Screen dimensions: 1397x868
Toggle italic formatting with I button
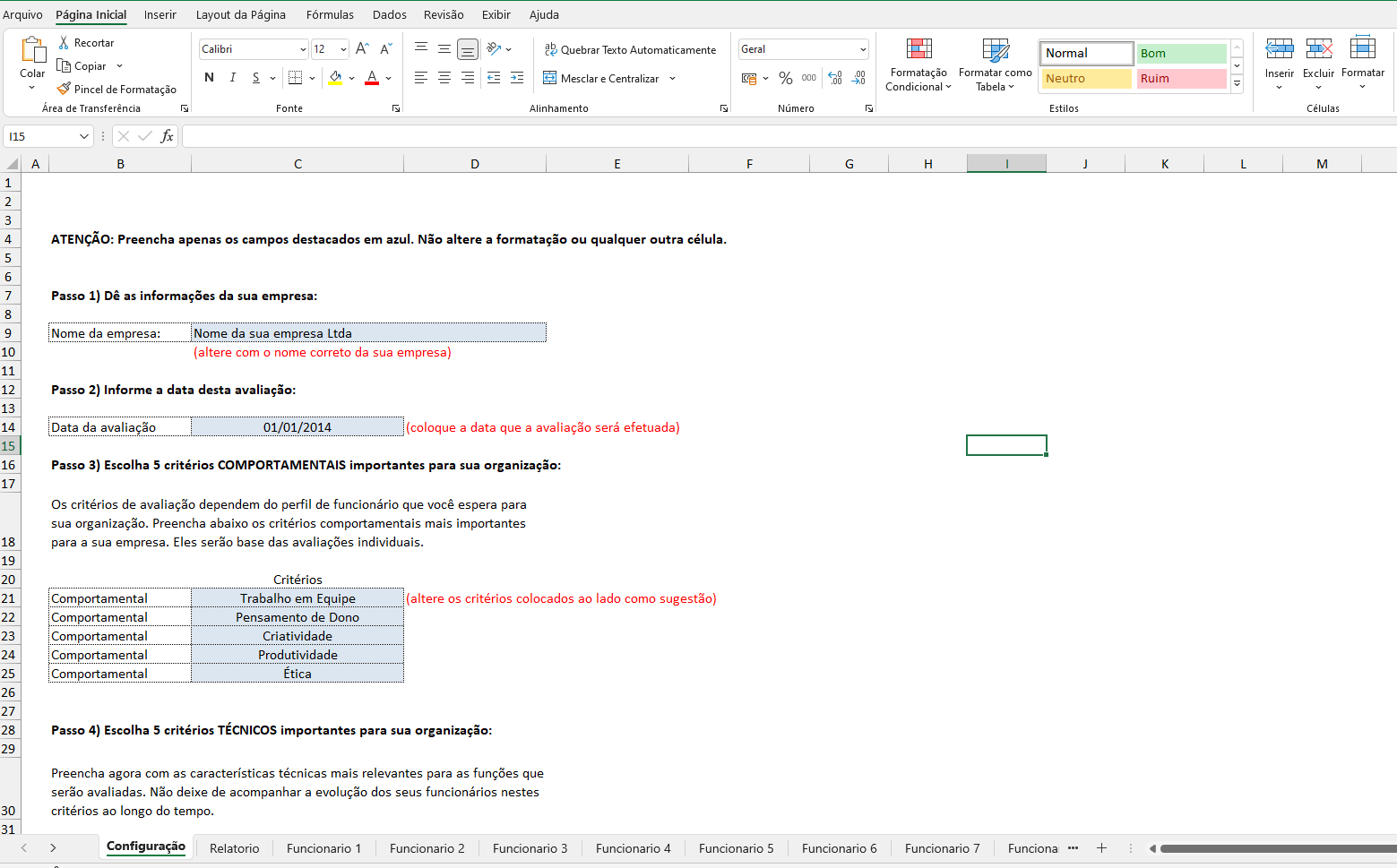coord(233,78)
